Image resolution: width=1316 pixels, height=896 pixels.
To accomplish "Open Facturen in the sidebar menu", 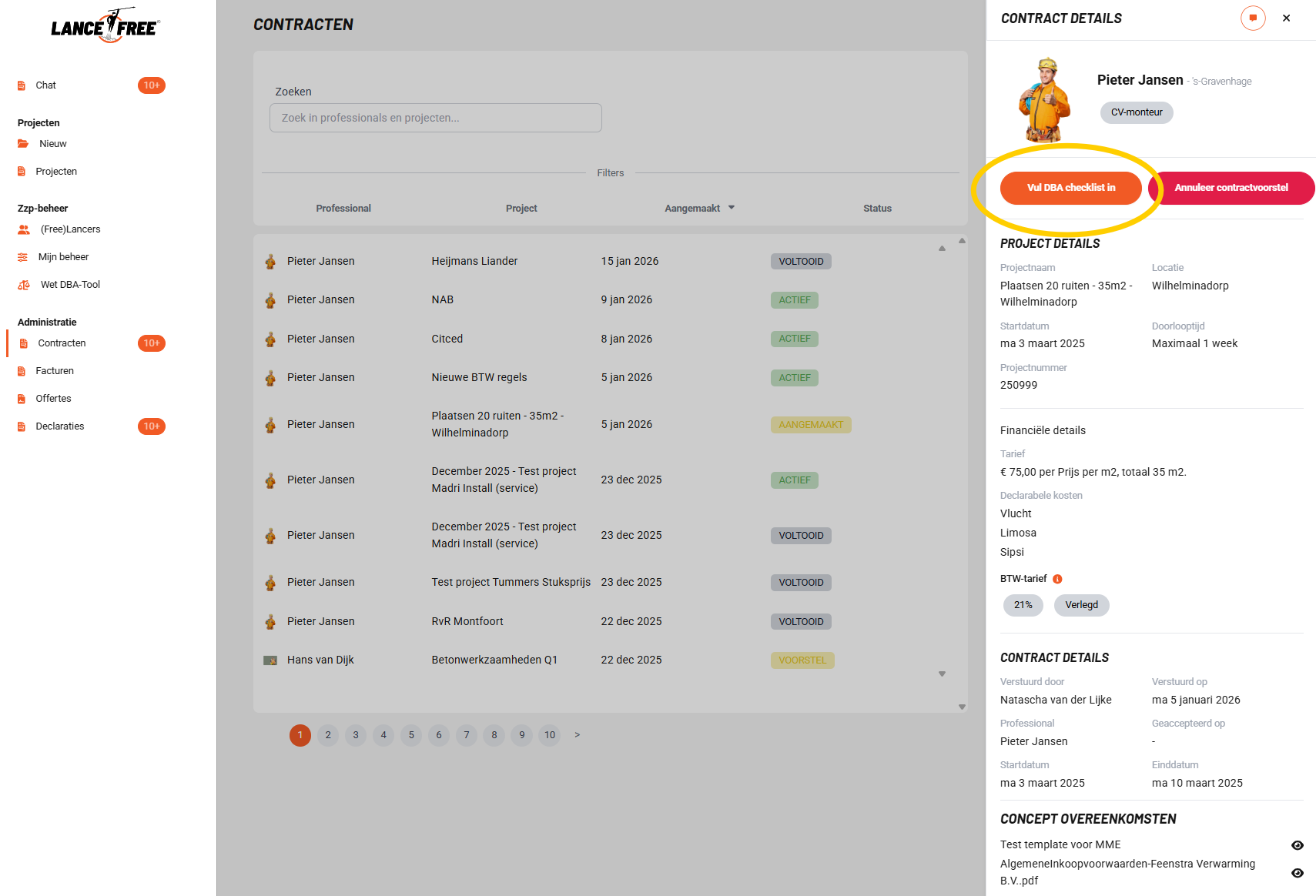I will click(x=55, y=371).
